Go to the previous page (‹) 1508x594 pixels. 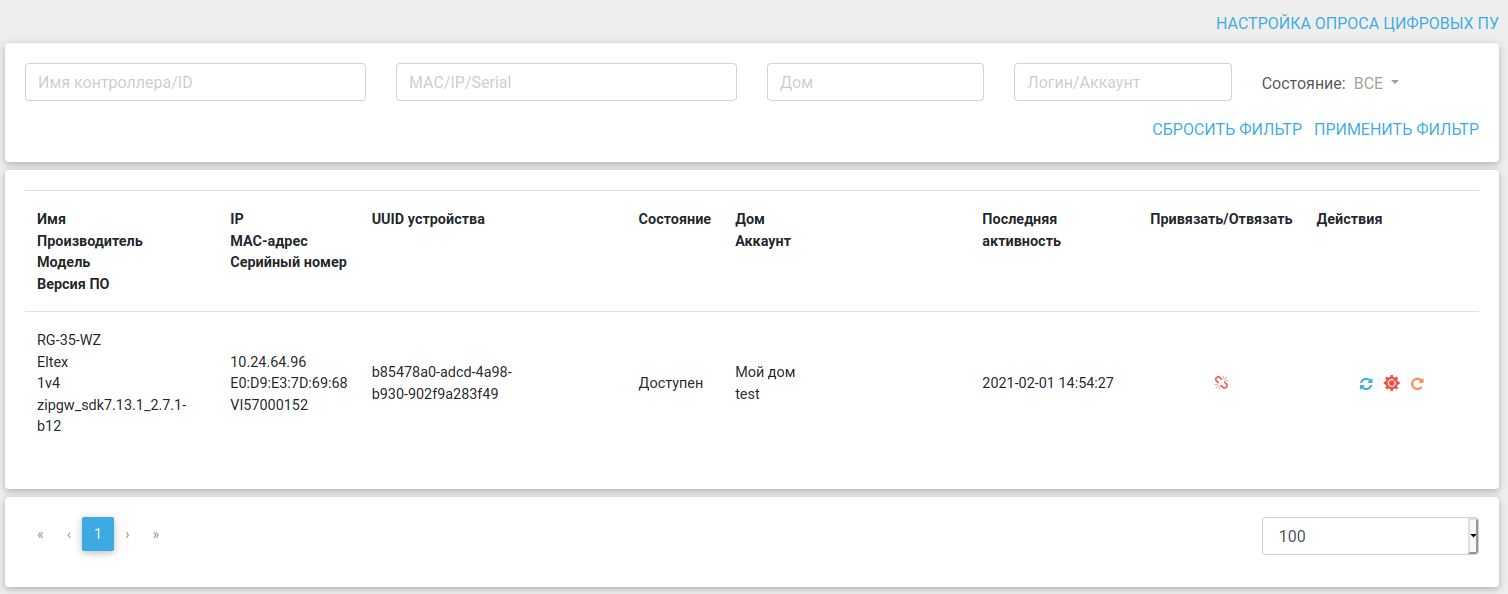(x=69, y=535)
